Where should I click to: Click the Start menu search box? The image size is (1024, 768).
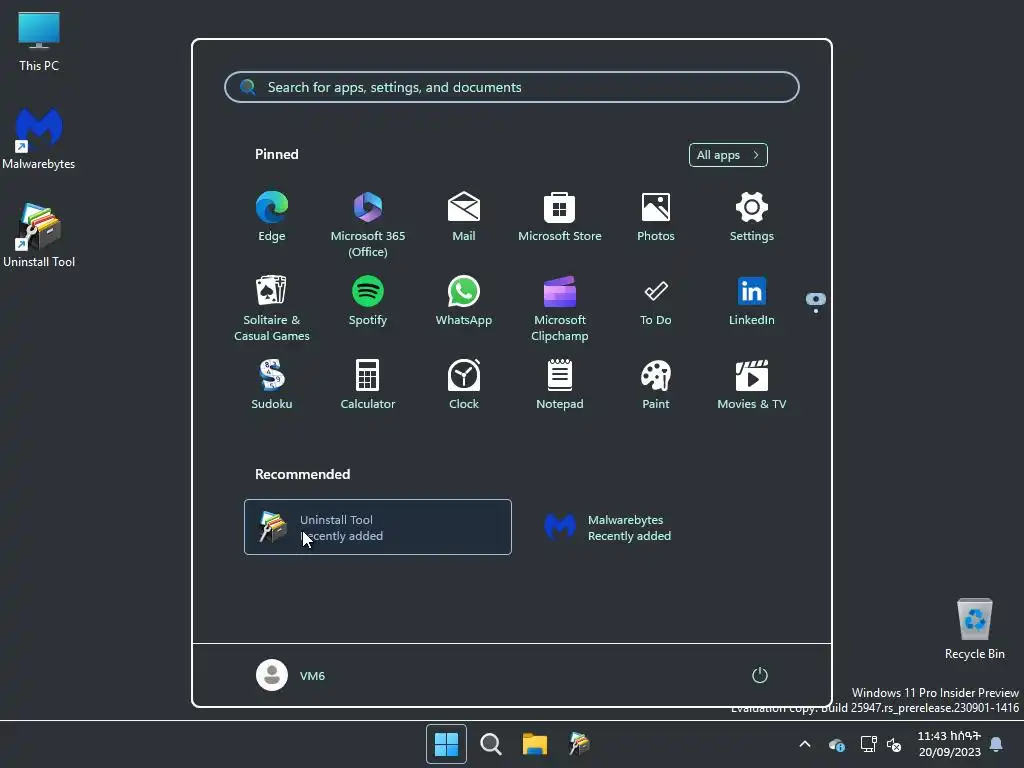512,87
